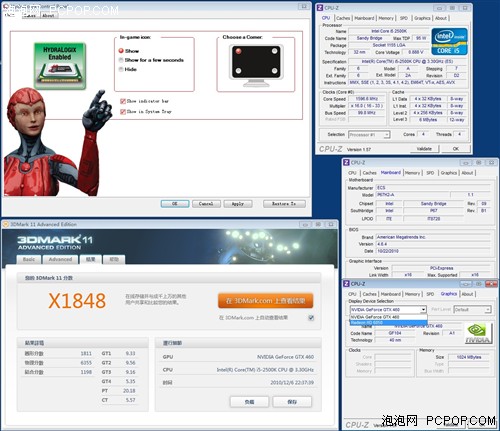Switch to the Basic tab in 3DMark
The height and width of the screenshot is (431, 500).
pyautogui.click(x=29, y=259)
